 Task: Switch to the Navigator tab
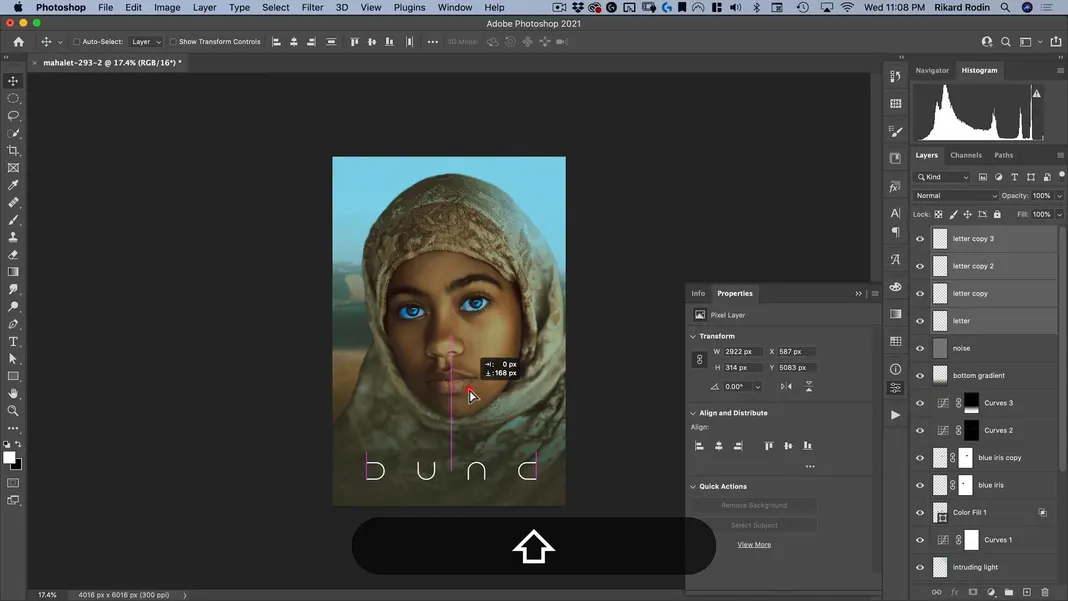[932, 70]
